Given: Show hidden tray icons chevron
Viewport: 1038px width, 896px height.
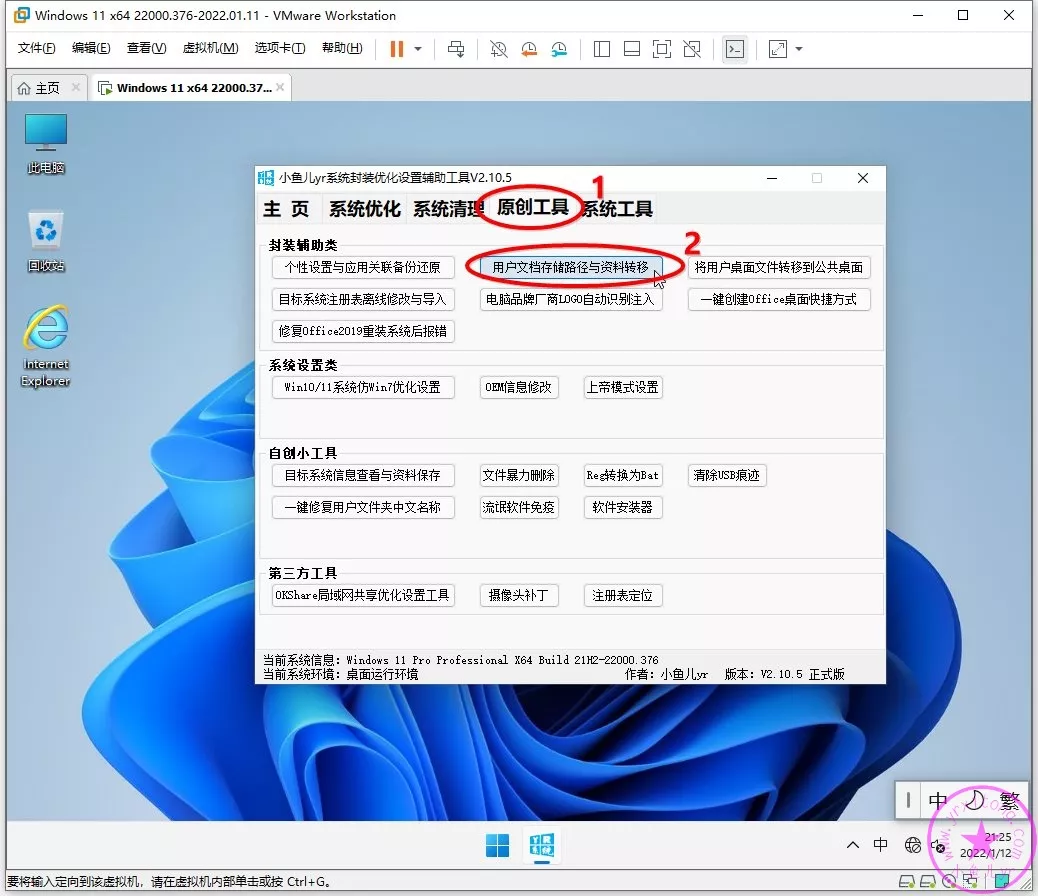Looking at the screenshot, I should coord(851,845).
